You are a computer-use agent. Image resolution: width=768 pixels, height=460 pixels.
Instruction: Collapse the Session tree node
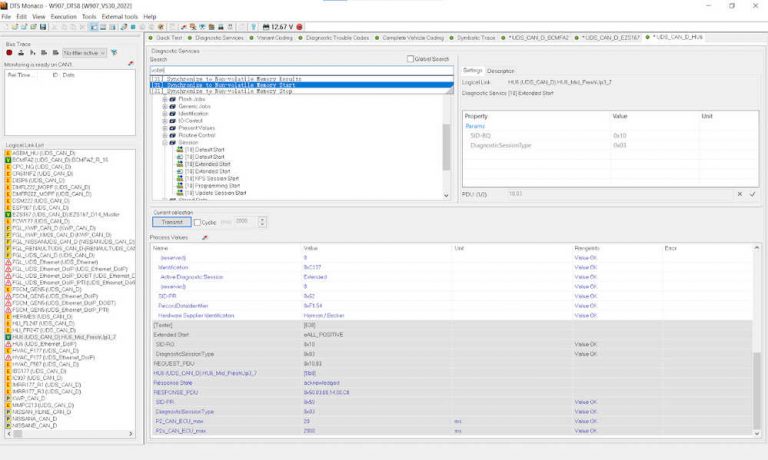[164, 142]
